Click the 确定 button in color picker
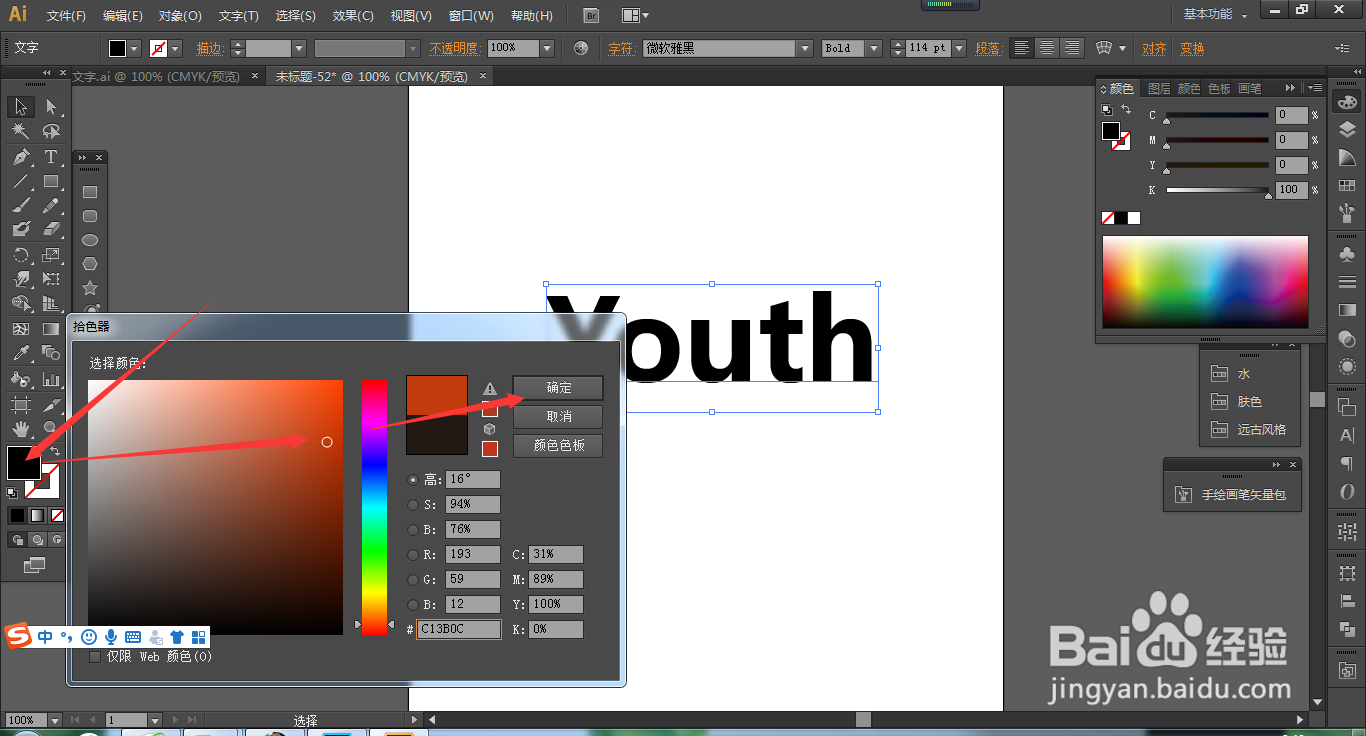The width and height of the screenshot is (1366, 736). pos(559,388)
